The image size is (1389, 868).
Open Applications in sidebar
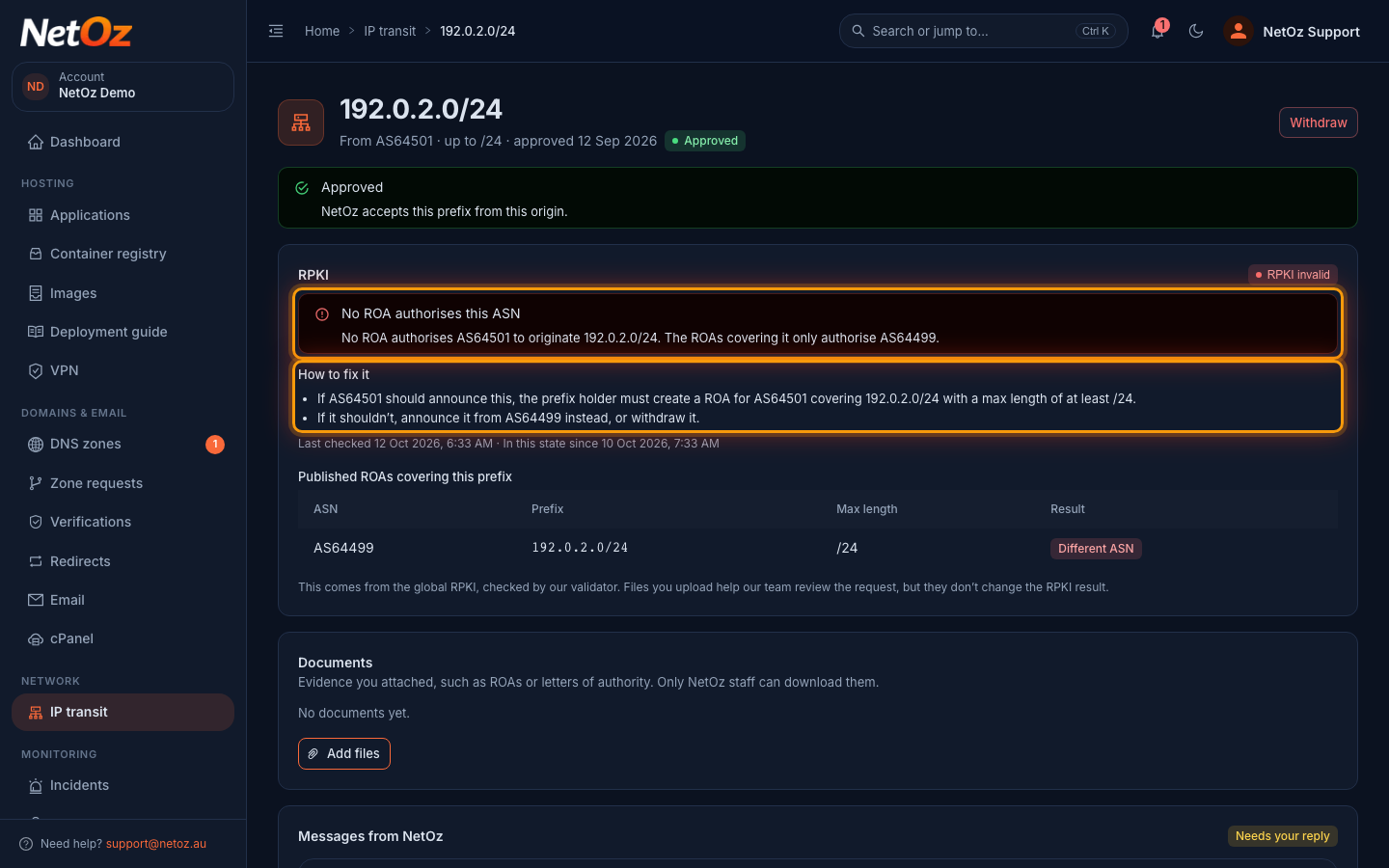tap(123, 215)
